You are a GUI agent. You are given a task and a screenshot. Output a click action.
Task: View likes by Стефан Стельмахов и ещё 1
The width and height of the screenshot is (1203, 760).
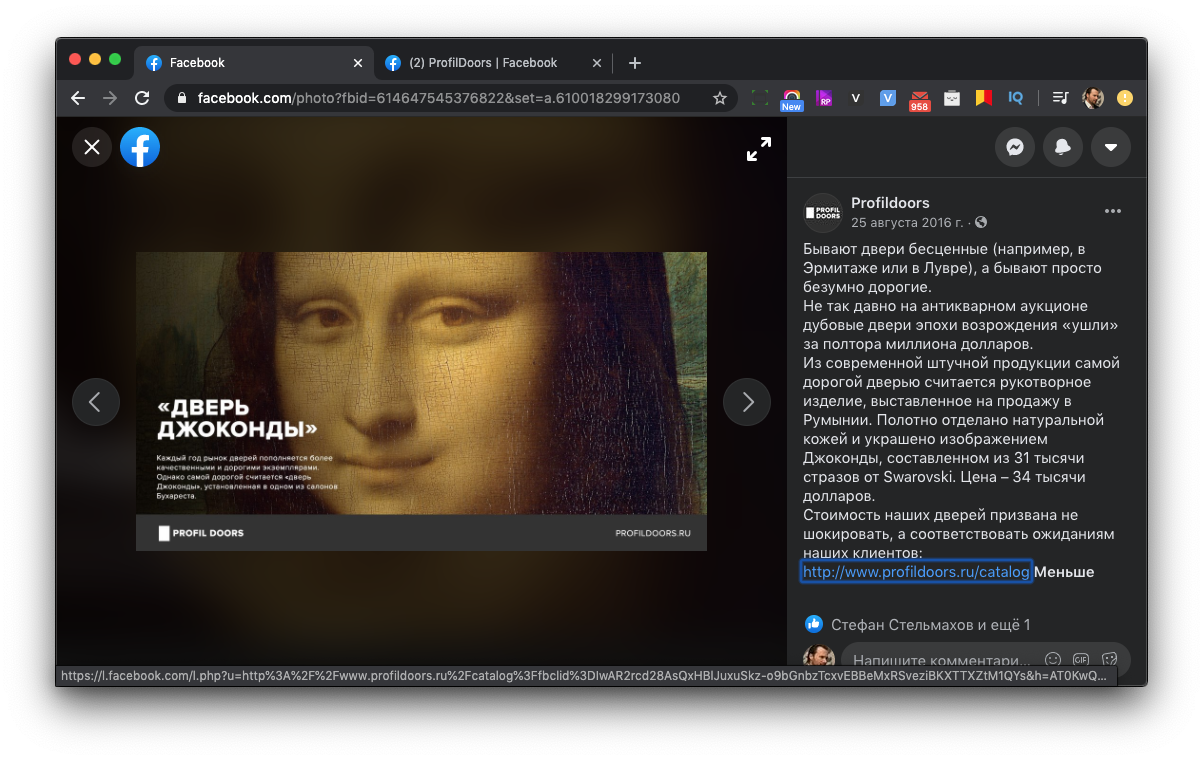click(x=931, y=625)
